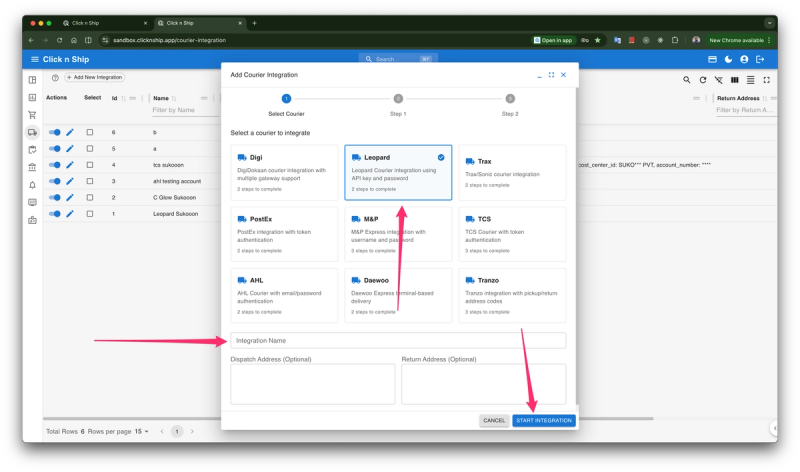Image resolution: width=800 pixels, height=472 pixels.
Task: Toggle table row density icon
Action: pyautogui.click(x=751, y=80)
